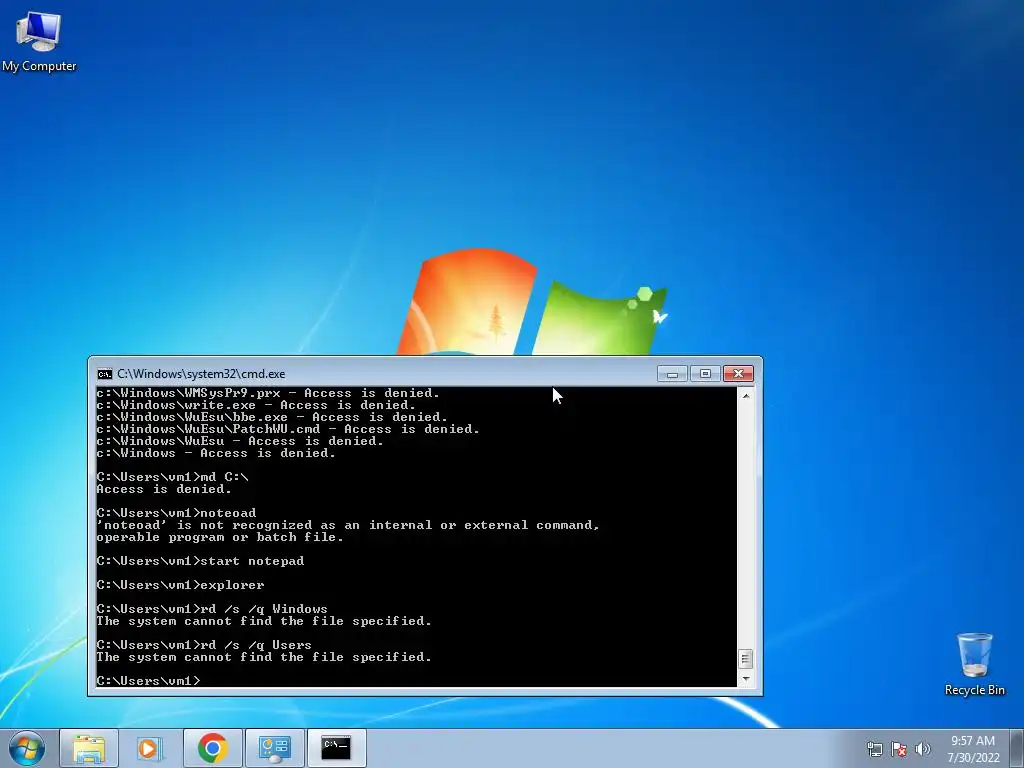Click the bbe.exe access denied line

[272, 417]
